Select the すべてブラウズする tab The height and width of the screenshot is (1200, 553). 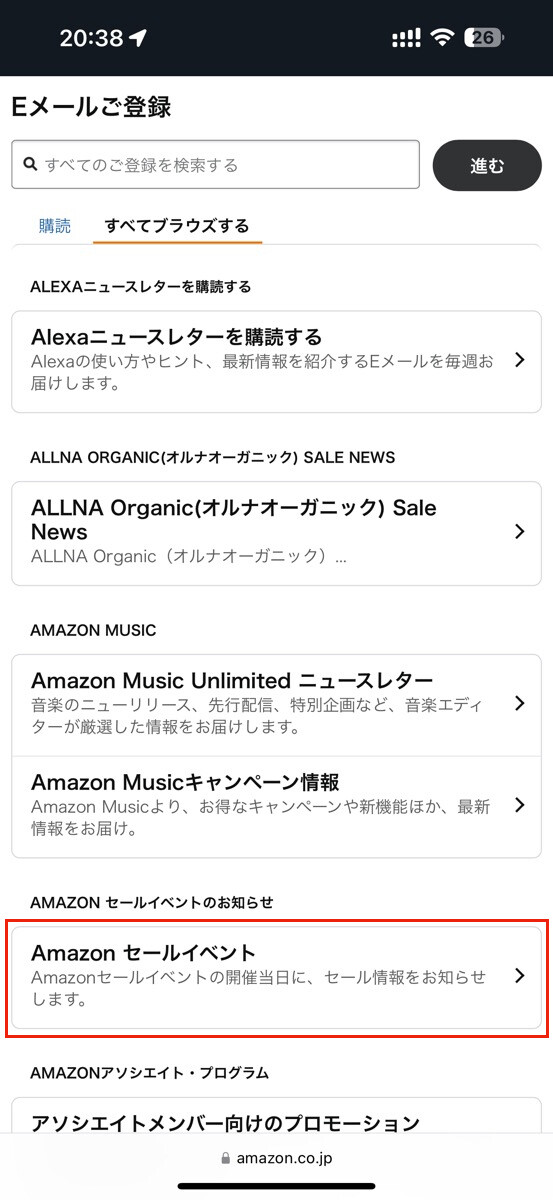click(177, 225)
